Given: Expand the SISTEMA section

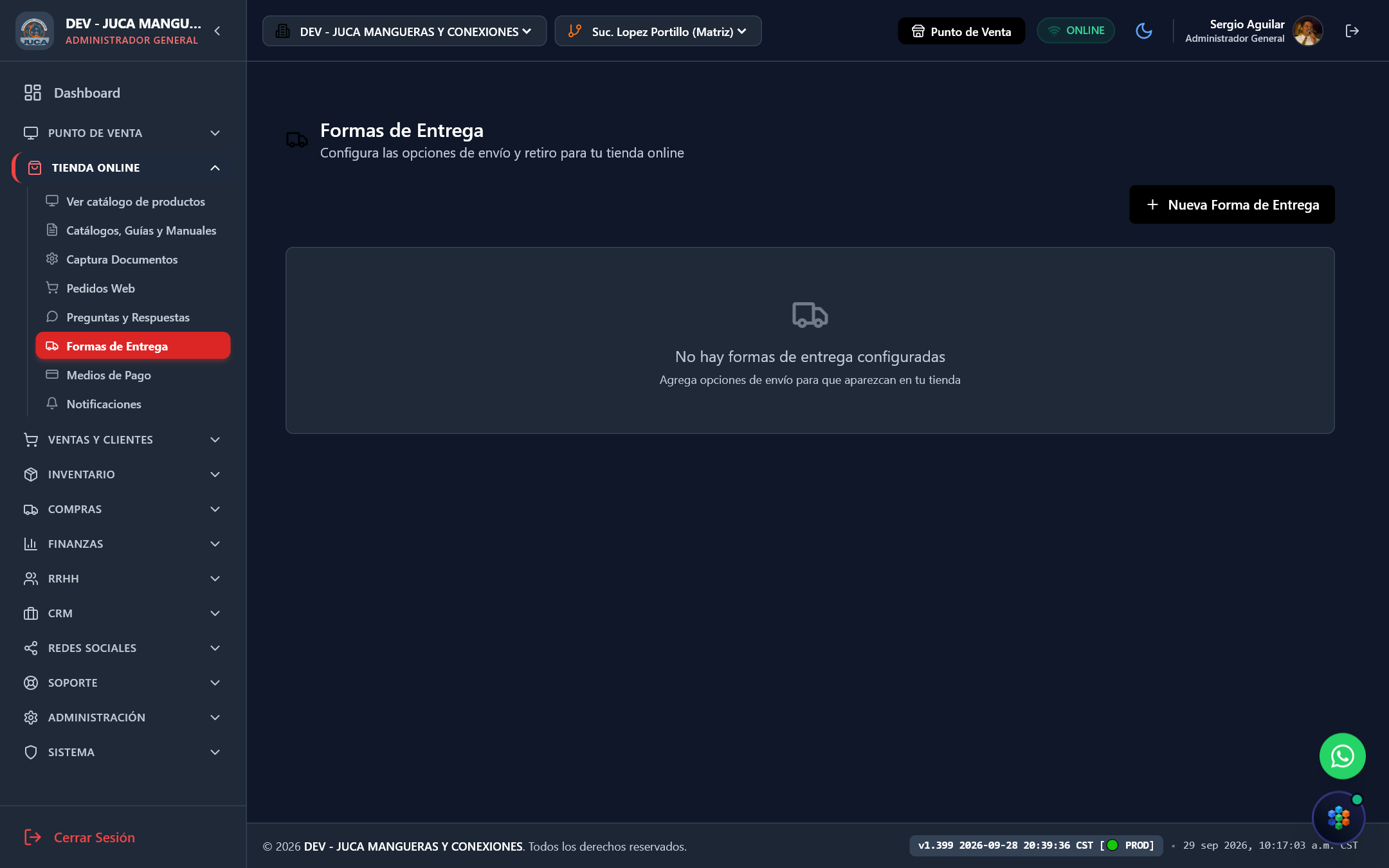Looking at the screenshot, I should (x=122, y=752).
